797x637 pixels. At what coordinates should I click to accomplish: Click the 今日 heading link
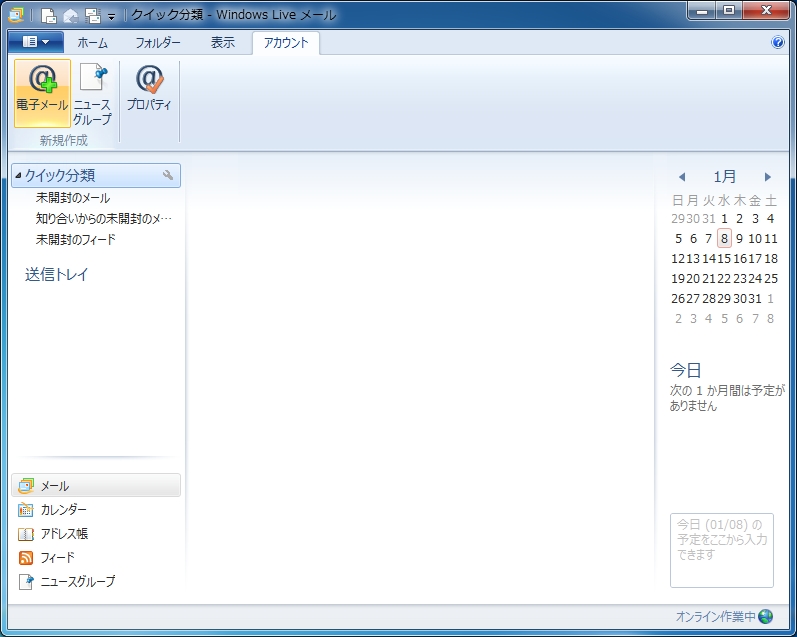coord(686,370)
